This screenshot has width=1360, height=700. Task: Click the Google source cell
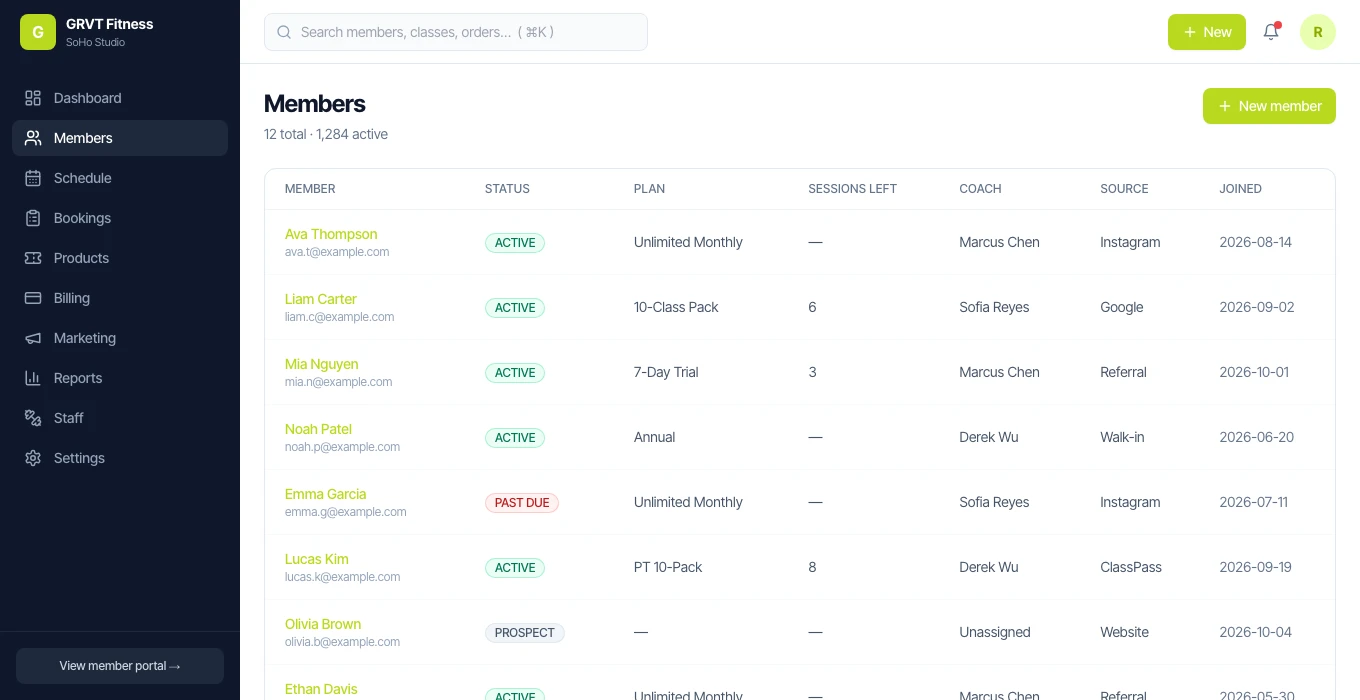1121,307
